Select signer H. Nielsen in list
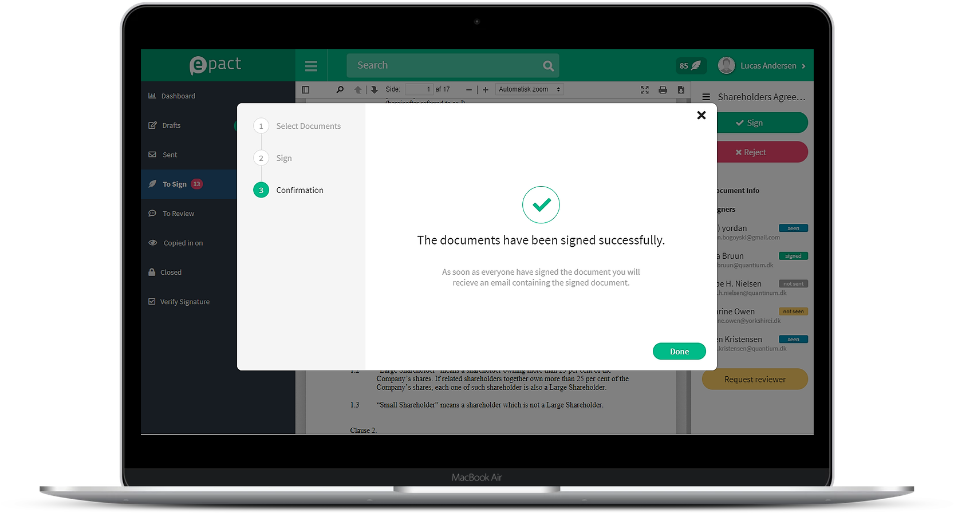Screen dimensions: 954x513 (x=762, y=288)
